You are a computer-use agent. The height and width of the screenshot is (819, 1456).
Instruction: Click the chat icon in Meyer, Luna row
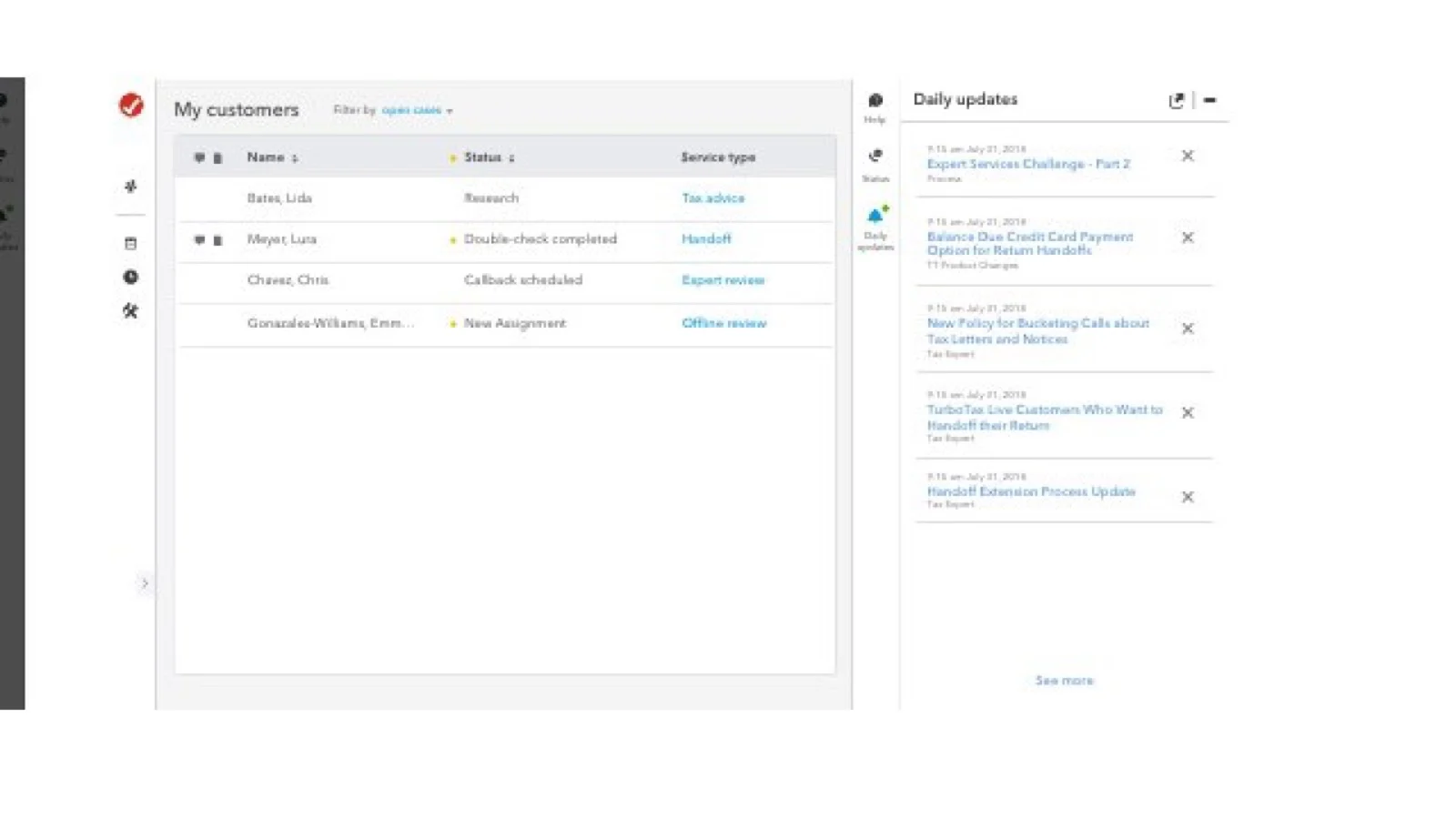pos(199,239)
